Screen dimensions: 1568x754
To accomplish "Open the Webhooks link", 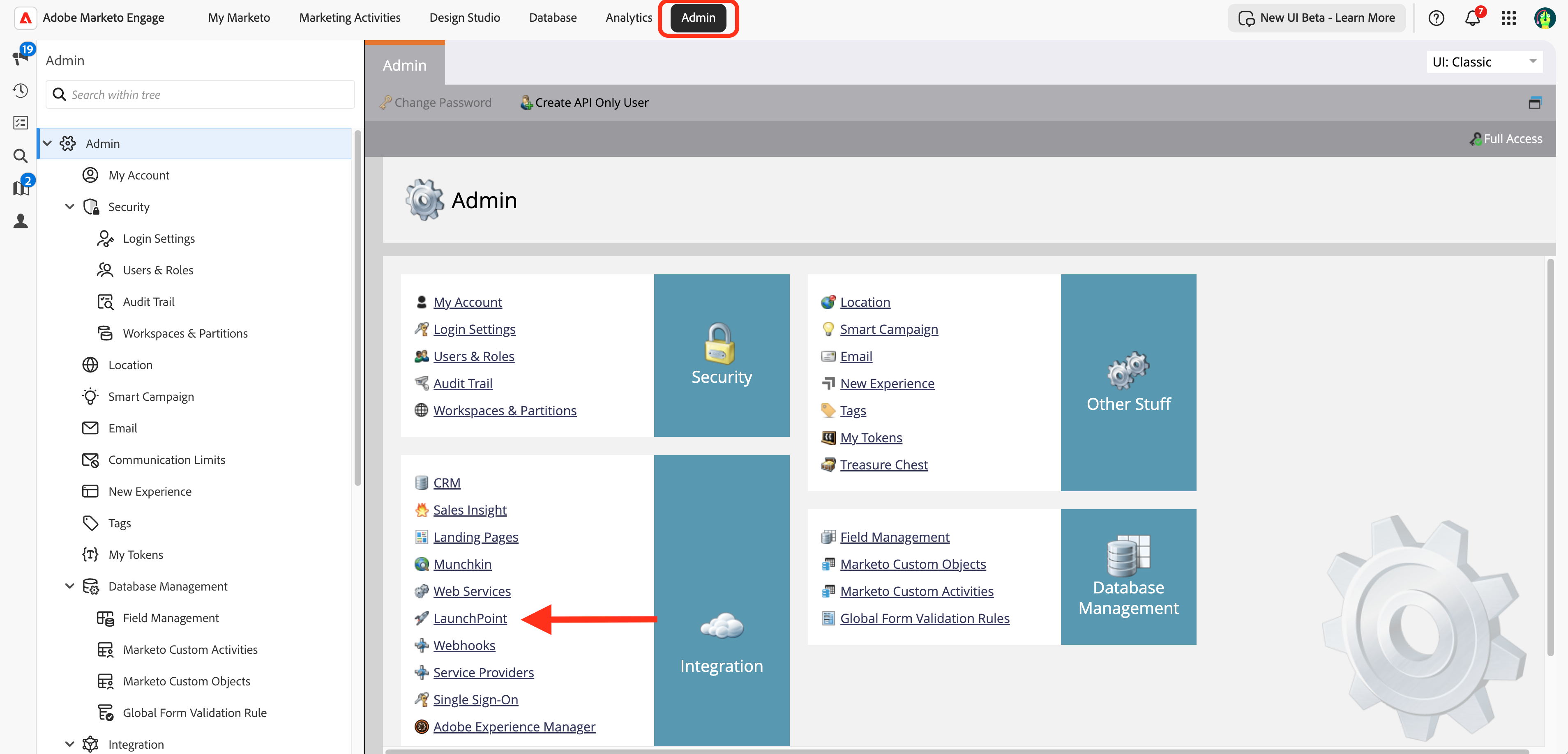I will click(x=464, y=646).
